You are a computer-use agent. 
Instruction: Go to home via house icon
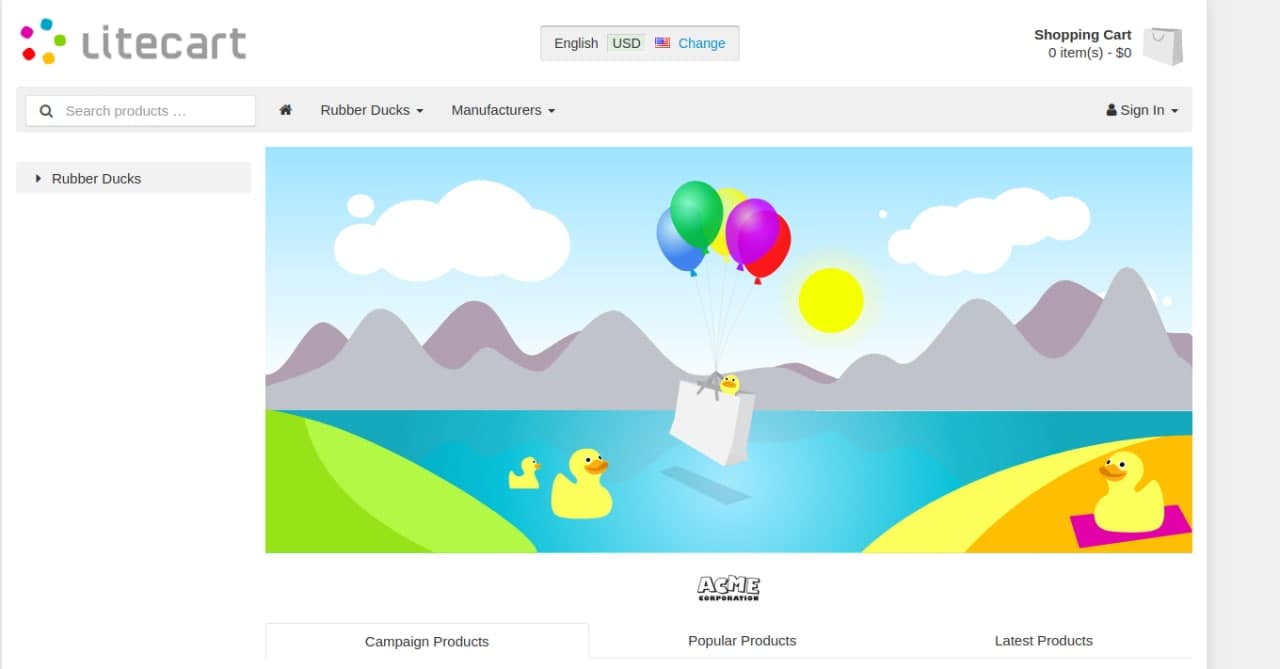[x=285, y=110]
